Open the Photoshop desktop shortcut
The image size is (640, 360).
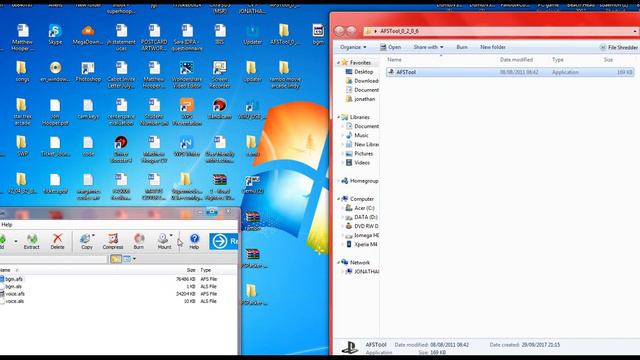tap(88, 72)
